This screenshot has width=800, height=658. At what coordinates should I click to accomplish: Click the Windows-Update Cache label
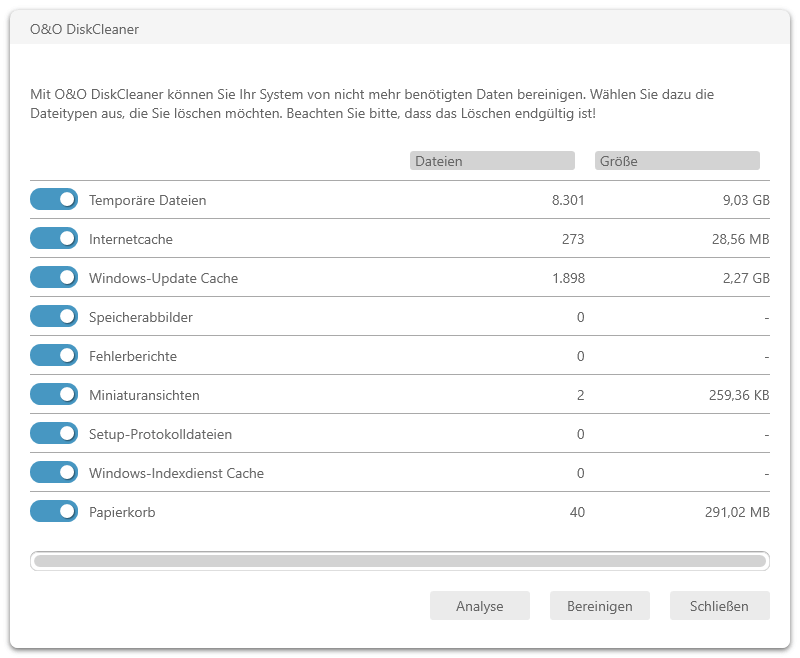163,278
